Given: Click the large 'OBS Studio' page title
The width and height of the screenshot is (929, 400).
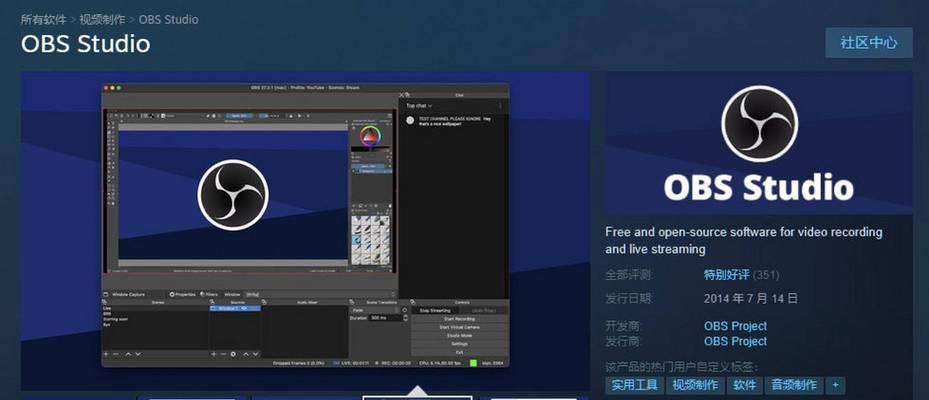Looking at the screenshot, I should 85,44.
